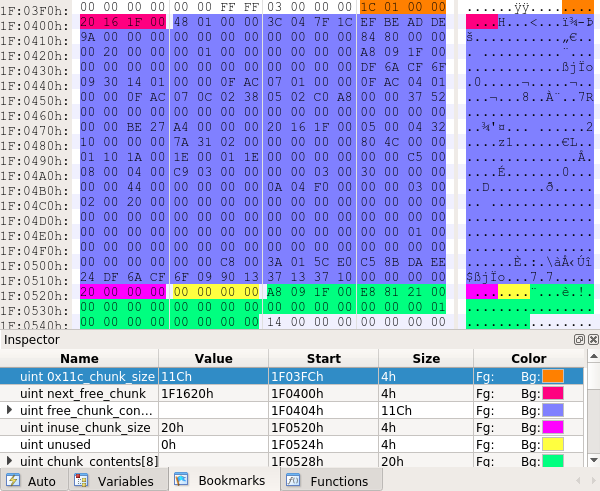The height and width of the screenshot is (491, 600).
Task: Open yellow background swatch for unused
Action: click(553, 444)
